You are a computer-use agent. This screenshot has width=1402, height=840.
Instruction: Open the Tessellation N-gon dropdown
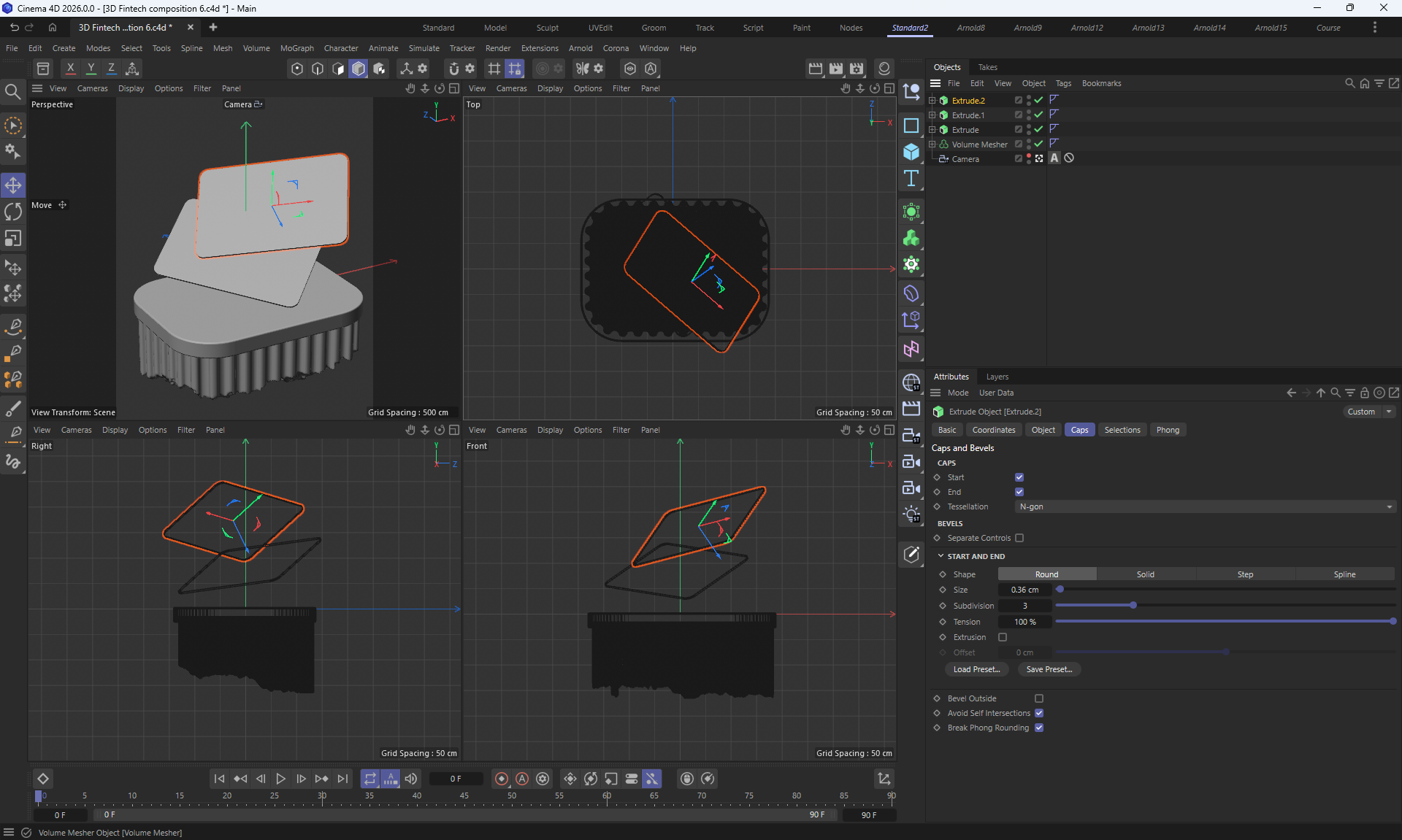point(1205,506)
